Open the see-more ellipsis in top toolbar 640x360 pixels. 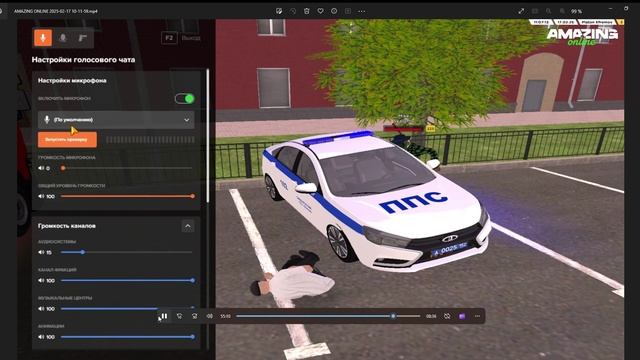362,11
